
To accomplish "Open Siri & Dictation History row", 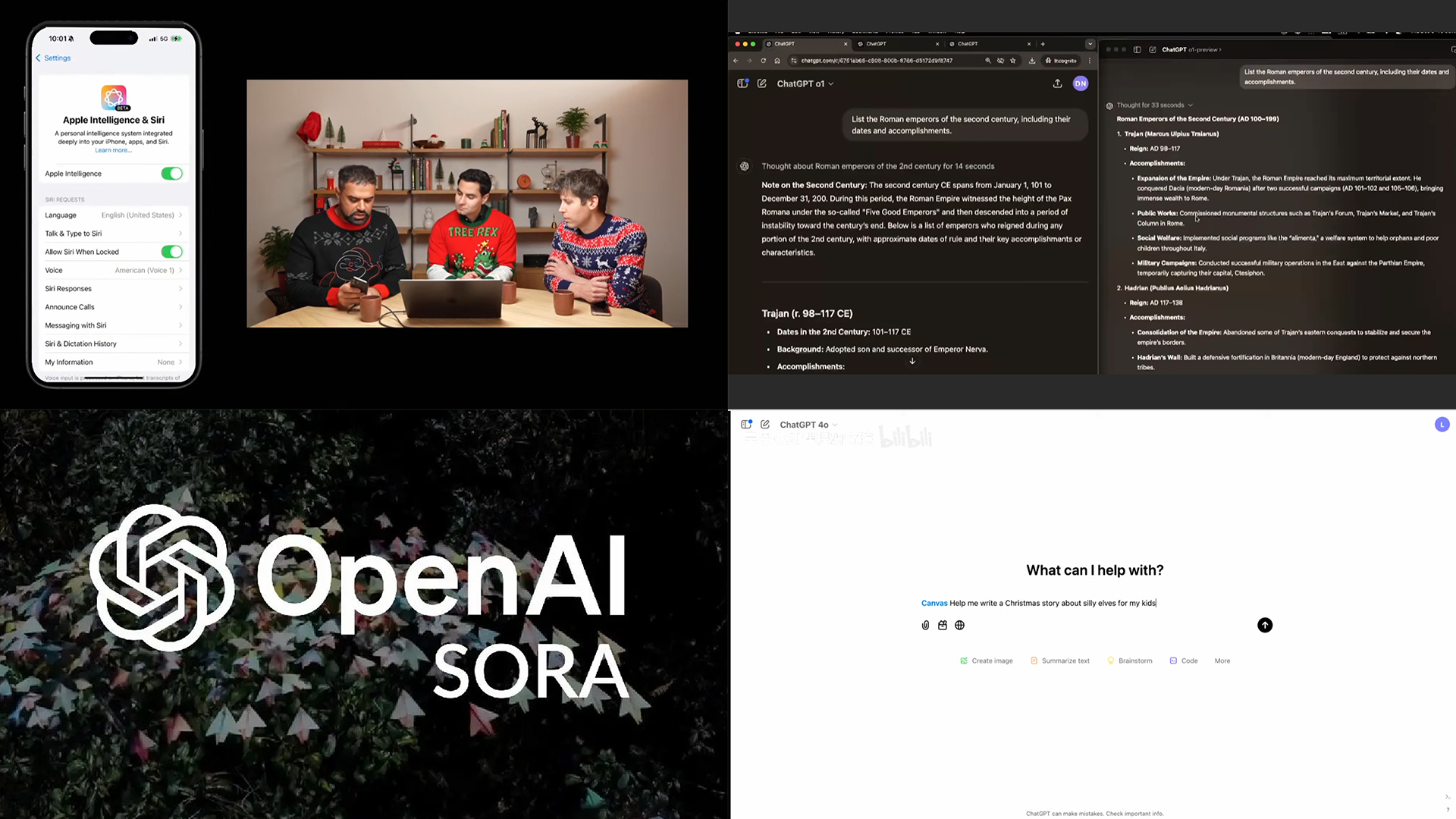I will 114,344.
